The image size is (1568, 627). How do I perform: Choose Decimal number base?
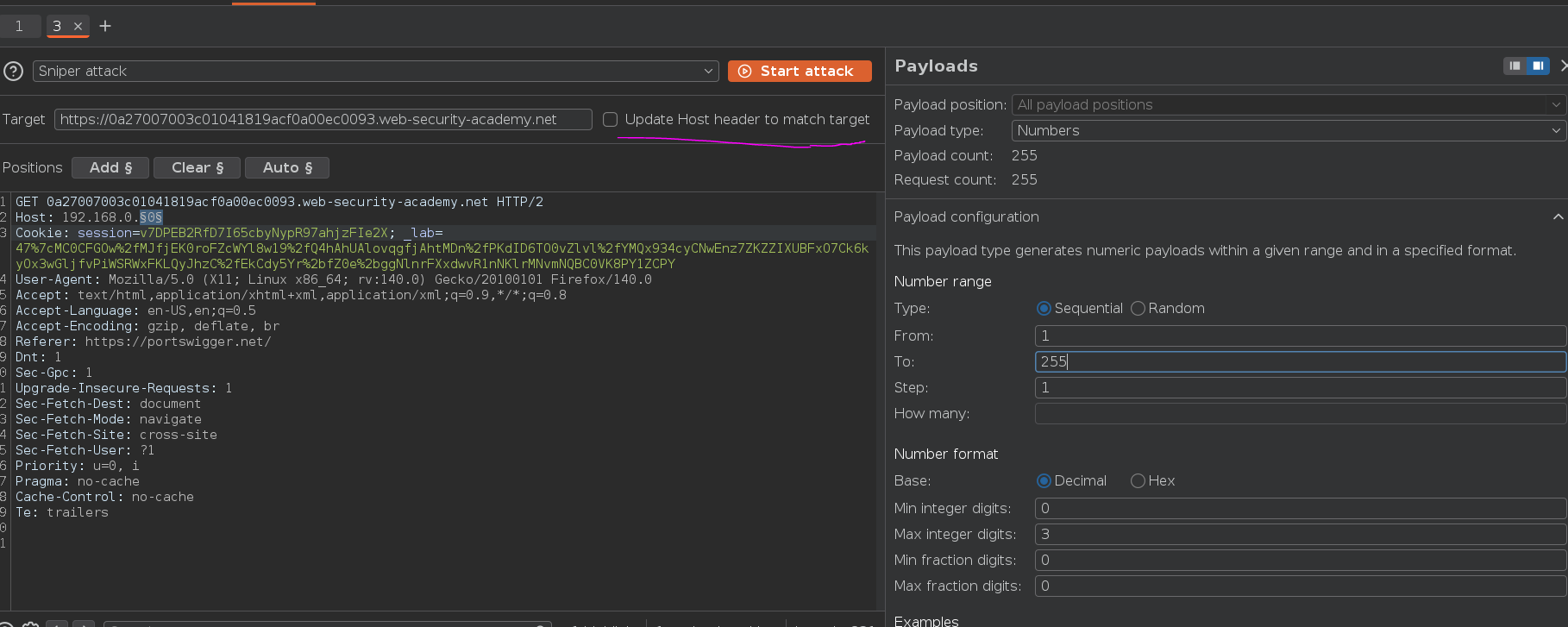(x=1044, y=480)
